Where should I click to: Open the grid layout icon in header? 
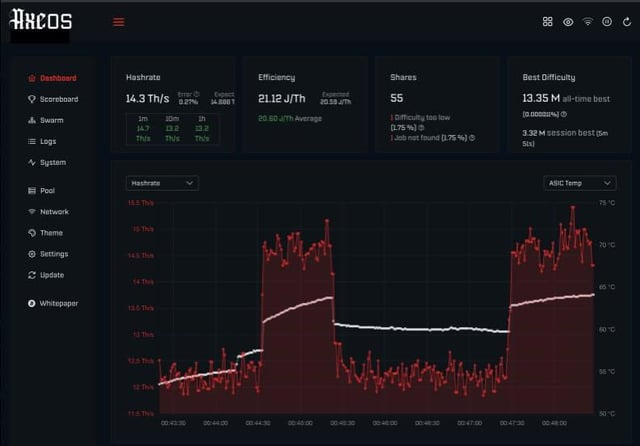pyautogui.click(x=547, y=22)
